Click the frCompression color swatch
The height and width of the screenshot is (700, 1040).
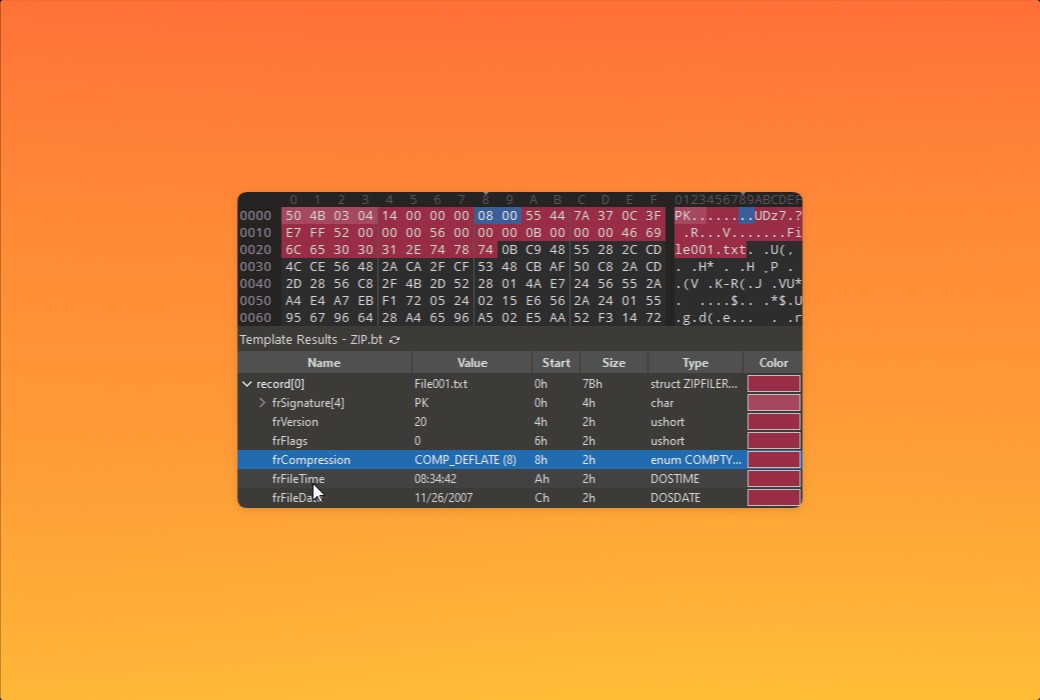[772, 459]
